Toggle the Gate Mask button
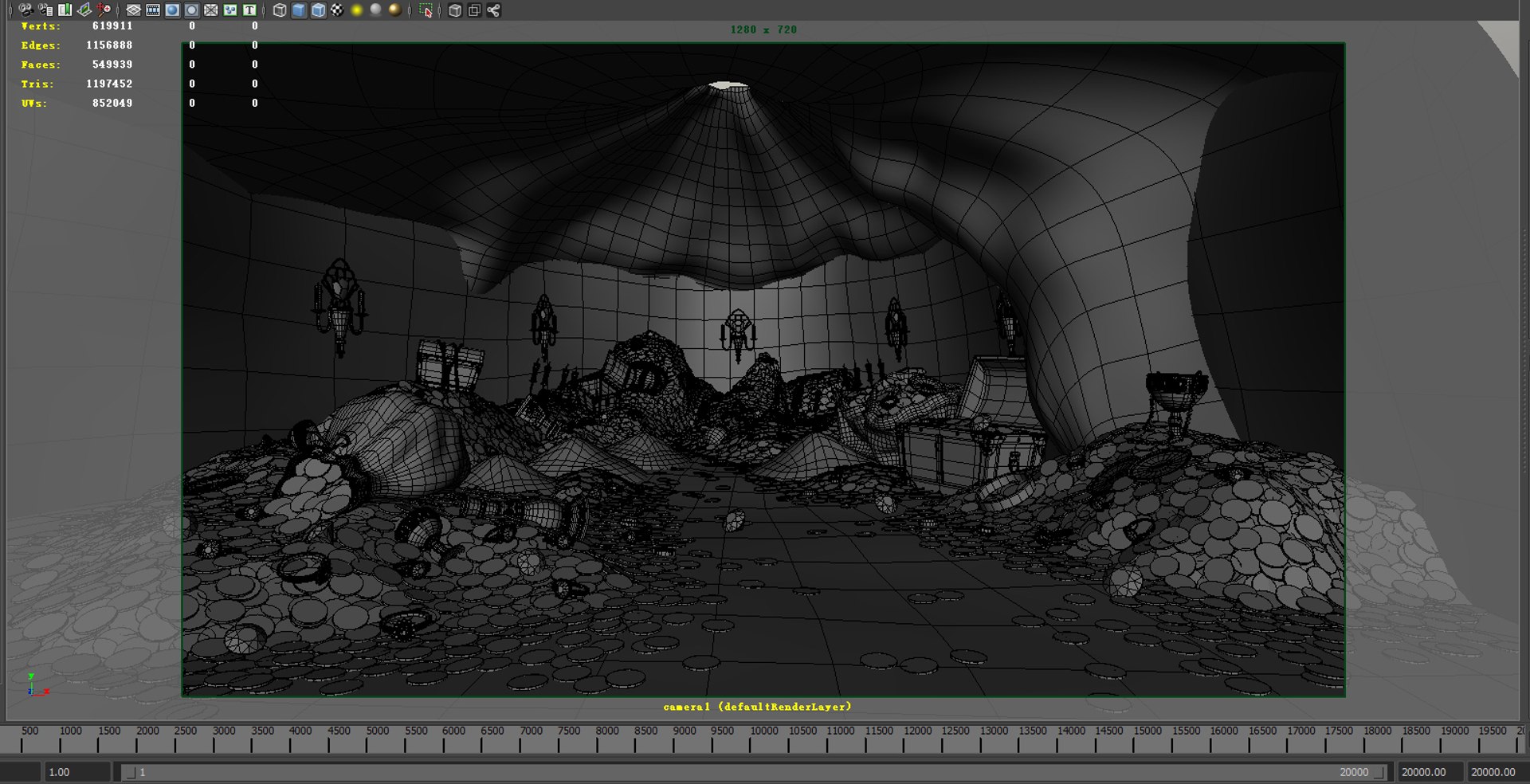This screenshot has height=784, width=1530. coord(191,10)
